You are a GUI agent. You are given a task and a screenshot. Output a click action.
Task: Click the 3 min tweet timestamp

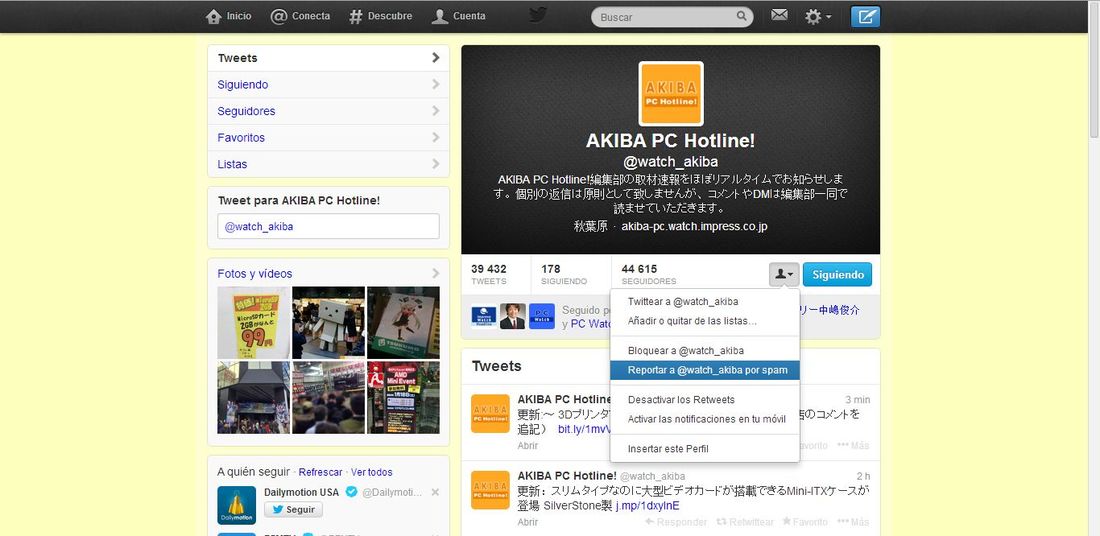click(x=857, y=399)
